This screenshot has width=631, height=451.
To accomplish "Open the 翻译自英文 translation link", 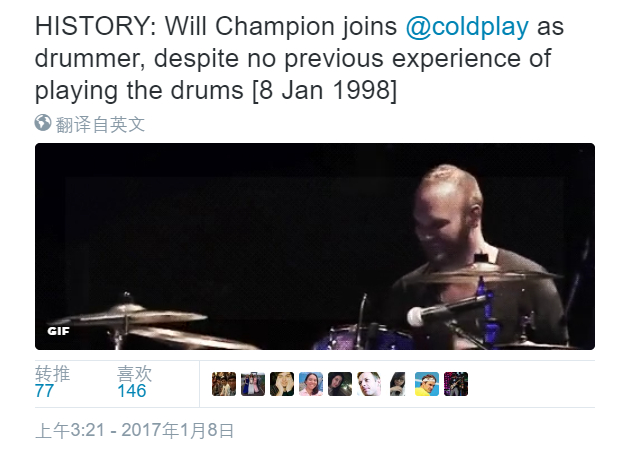I will click(x=100, y=124).
